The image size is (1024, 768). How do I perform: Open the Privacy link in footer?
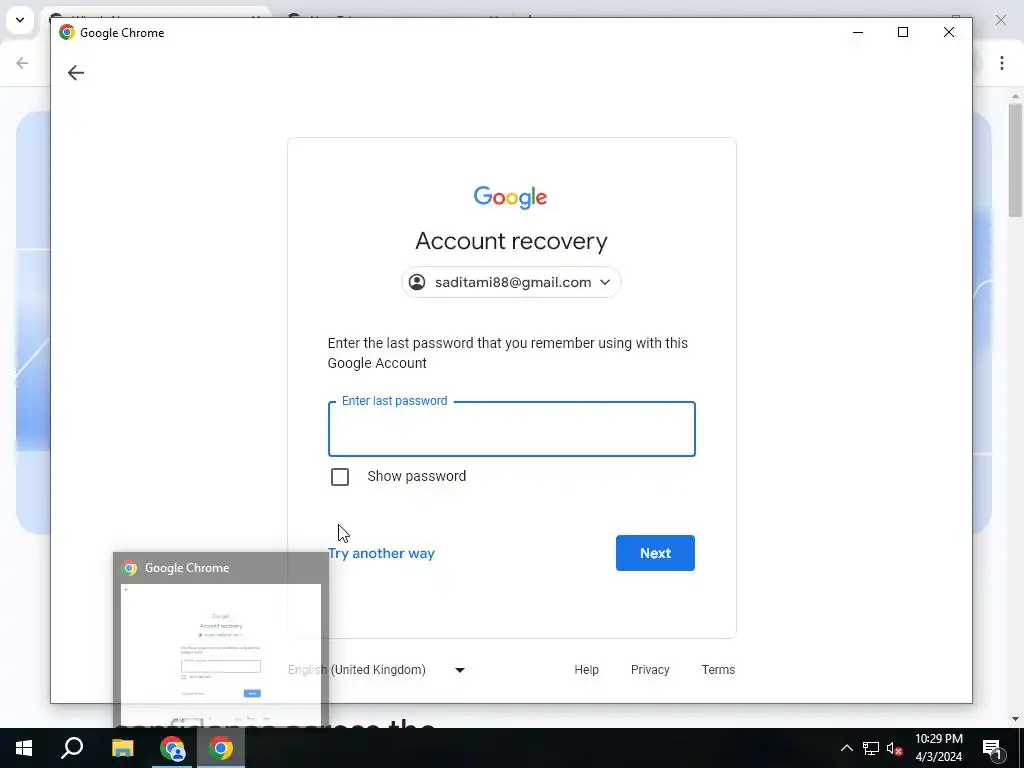pos(650,670)
